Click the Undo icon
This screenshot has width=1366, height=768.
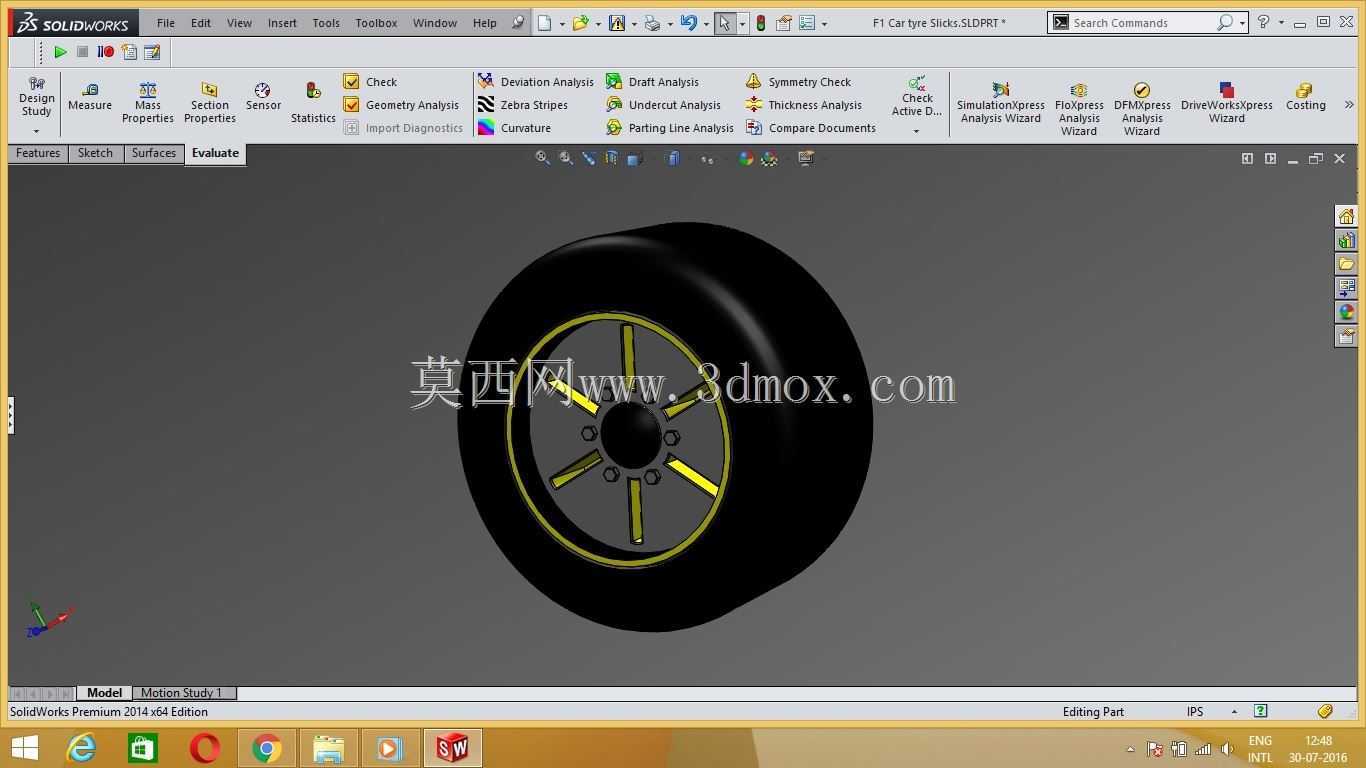coord(688,23)
